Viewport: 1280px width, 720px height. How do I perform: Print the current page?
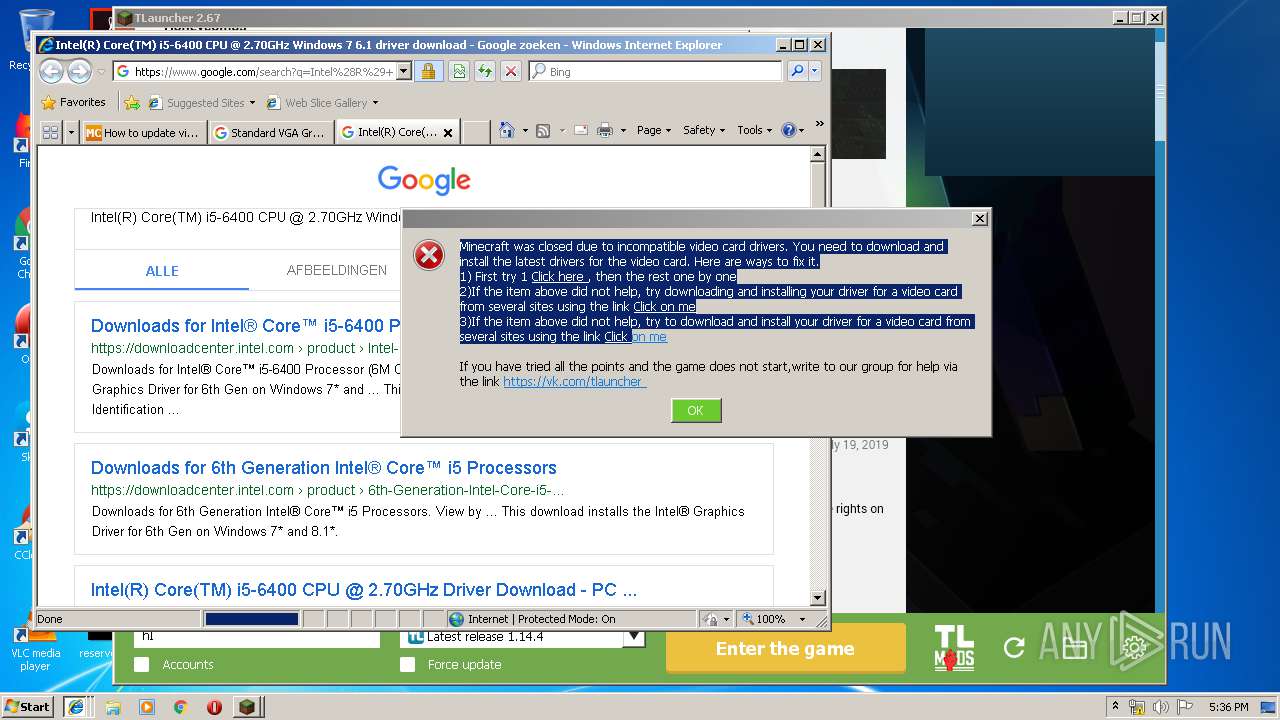coord(604,130)
